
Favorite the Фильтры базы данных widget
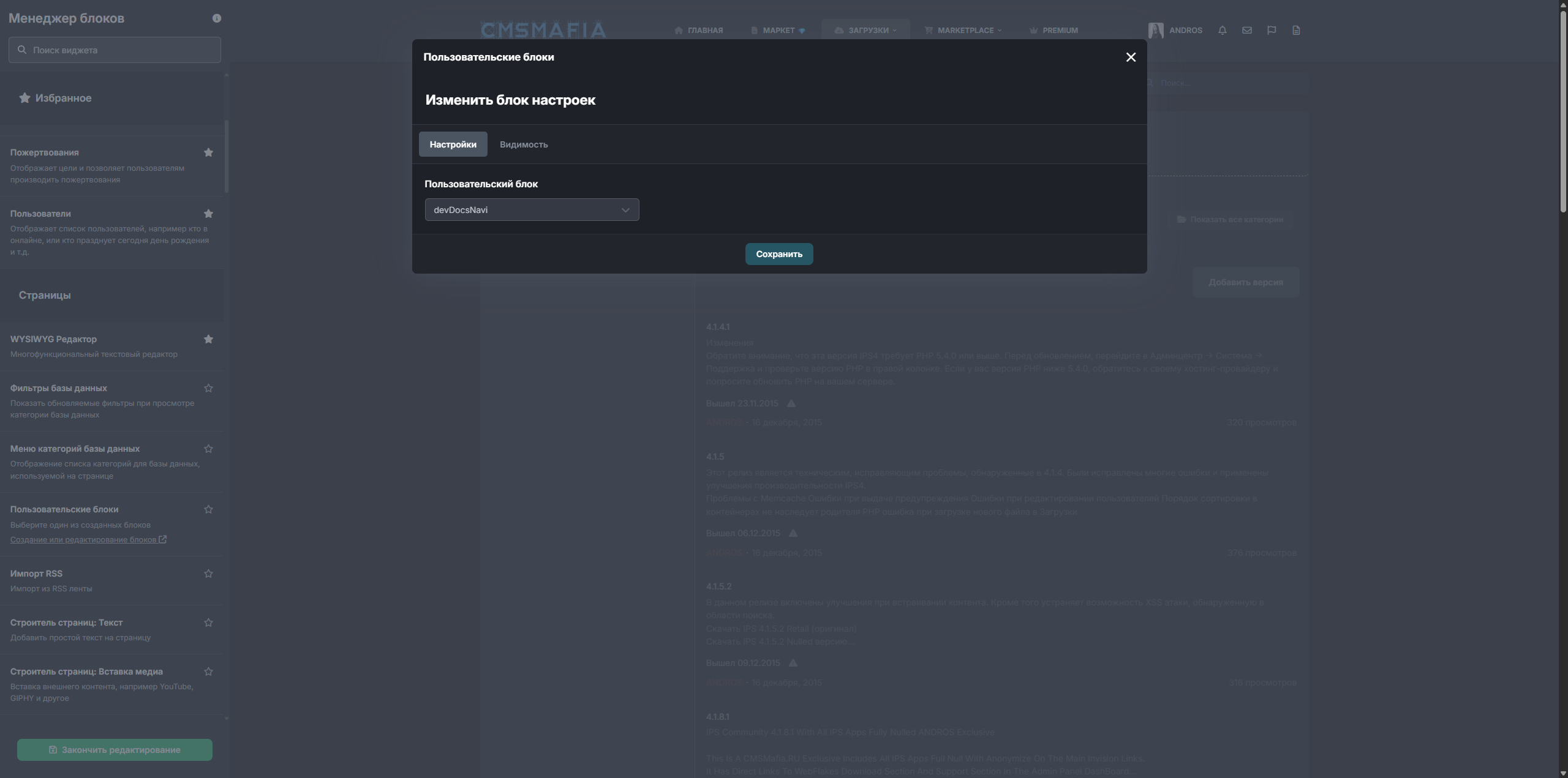(x=208, y=388)
